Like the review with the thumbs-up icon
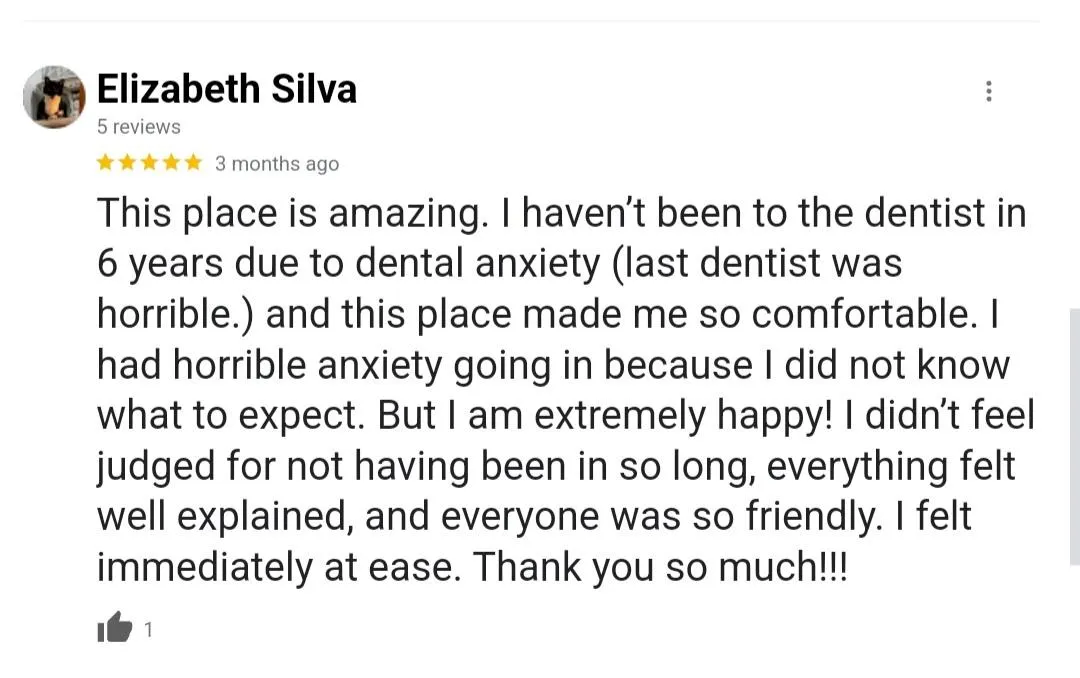Screen dimensions: 1080x678 click(x=114, y=628)
